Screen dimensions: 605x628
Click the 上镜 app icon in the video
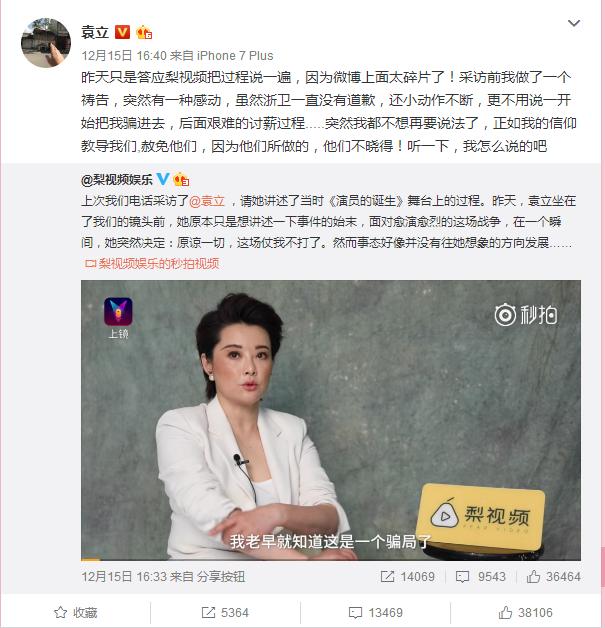click(118, 318)
